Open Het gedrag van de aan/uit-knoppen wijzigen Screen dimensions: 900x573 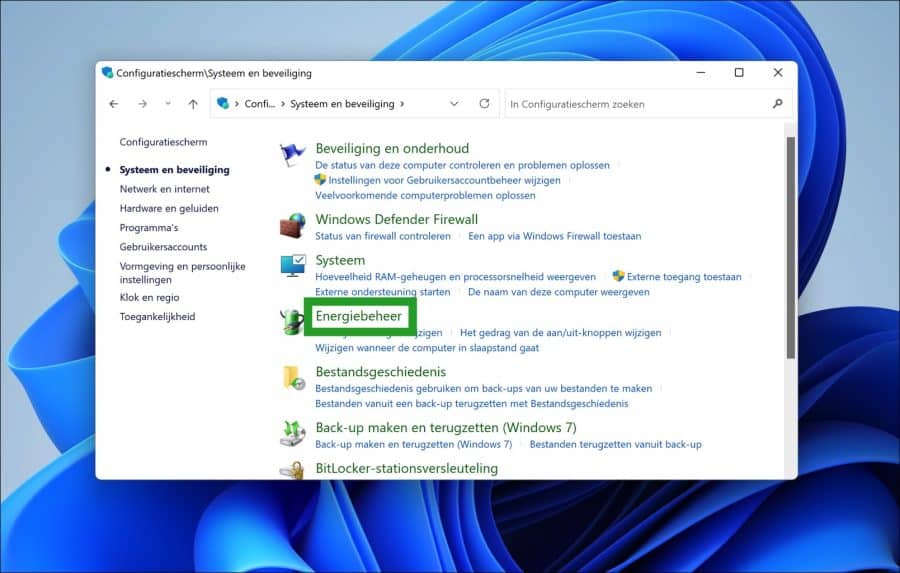coord(561,333)
